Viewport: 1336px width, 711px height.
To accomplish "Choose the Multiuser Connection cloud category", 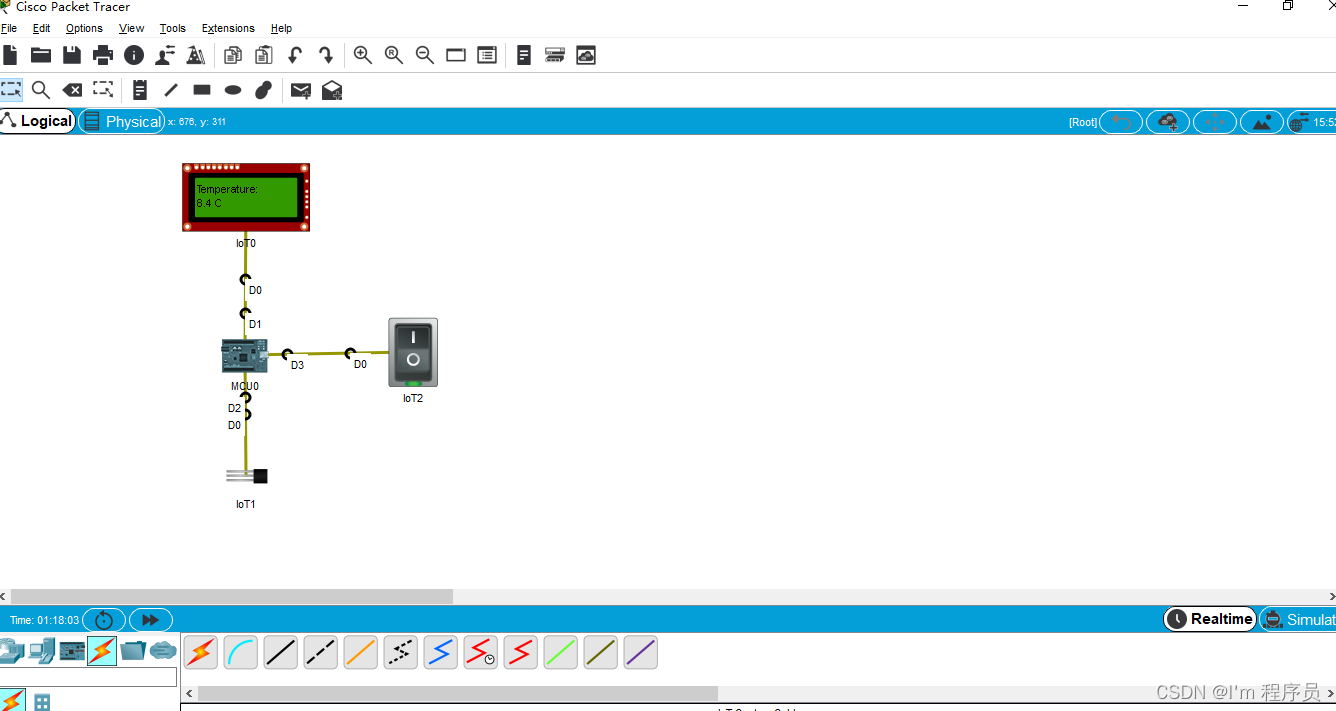I will [163, 651].
